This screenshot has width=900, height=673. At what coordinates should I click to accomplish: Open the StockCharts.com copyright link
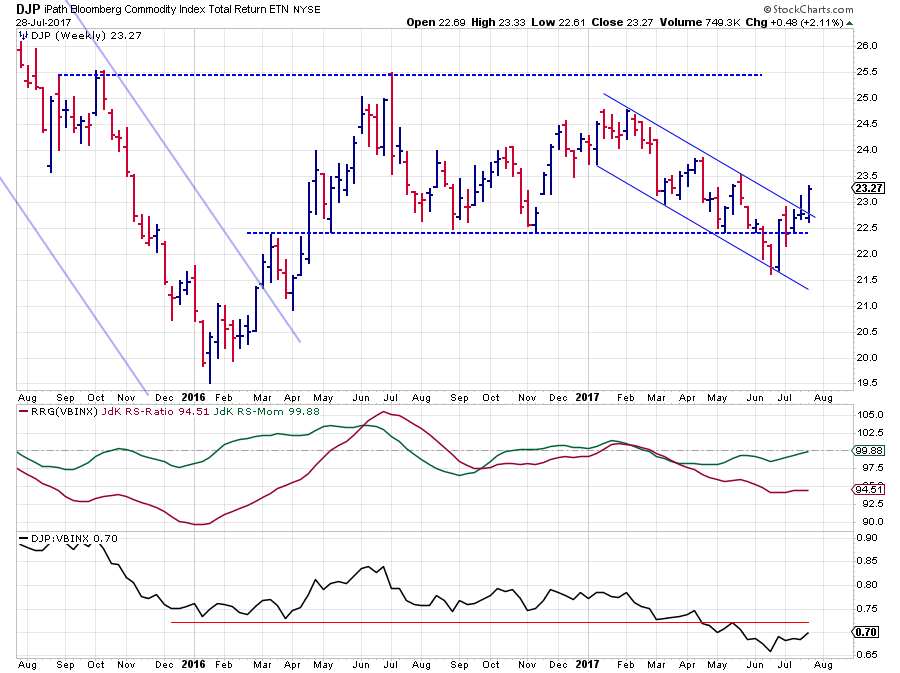[x=808, y=9]
